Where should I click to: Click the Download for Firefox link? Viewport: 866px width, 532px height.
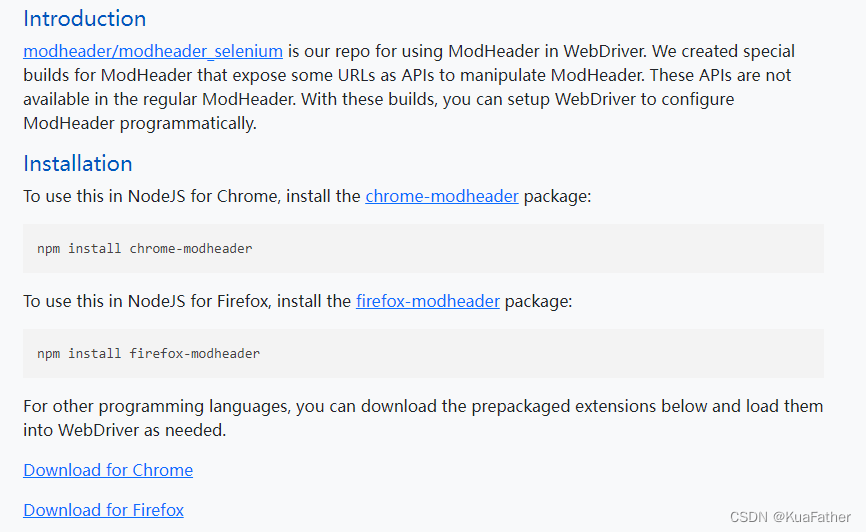click(103, 510)
